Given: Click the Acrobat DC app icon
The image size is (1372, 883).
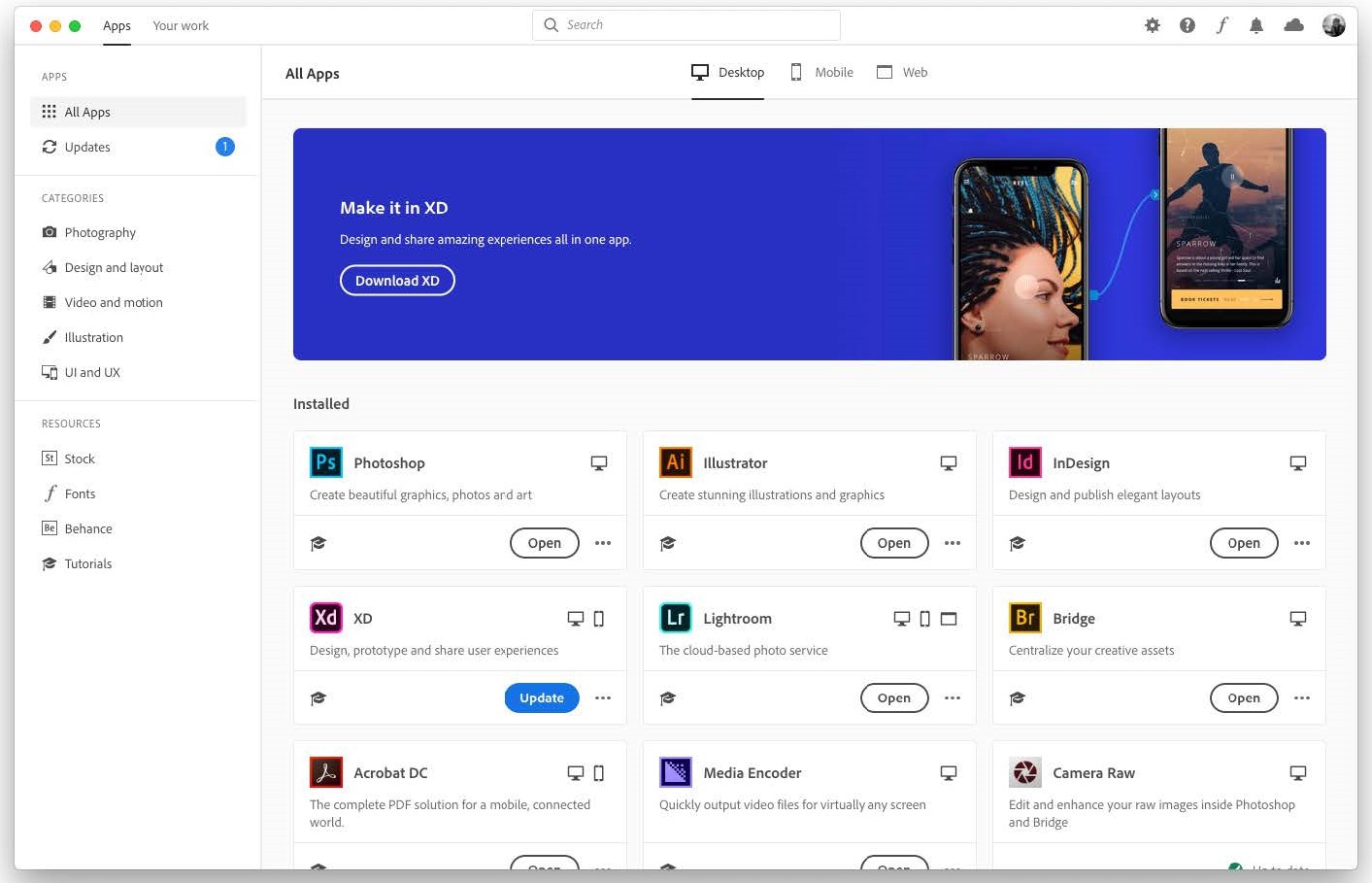Looking at the screenshot, I should pos(326,772).
